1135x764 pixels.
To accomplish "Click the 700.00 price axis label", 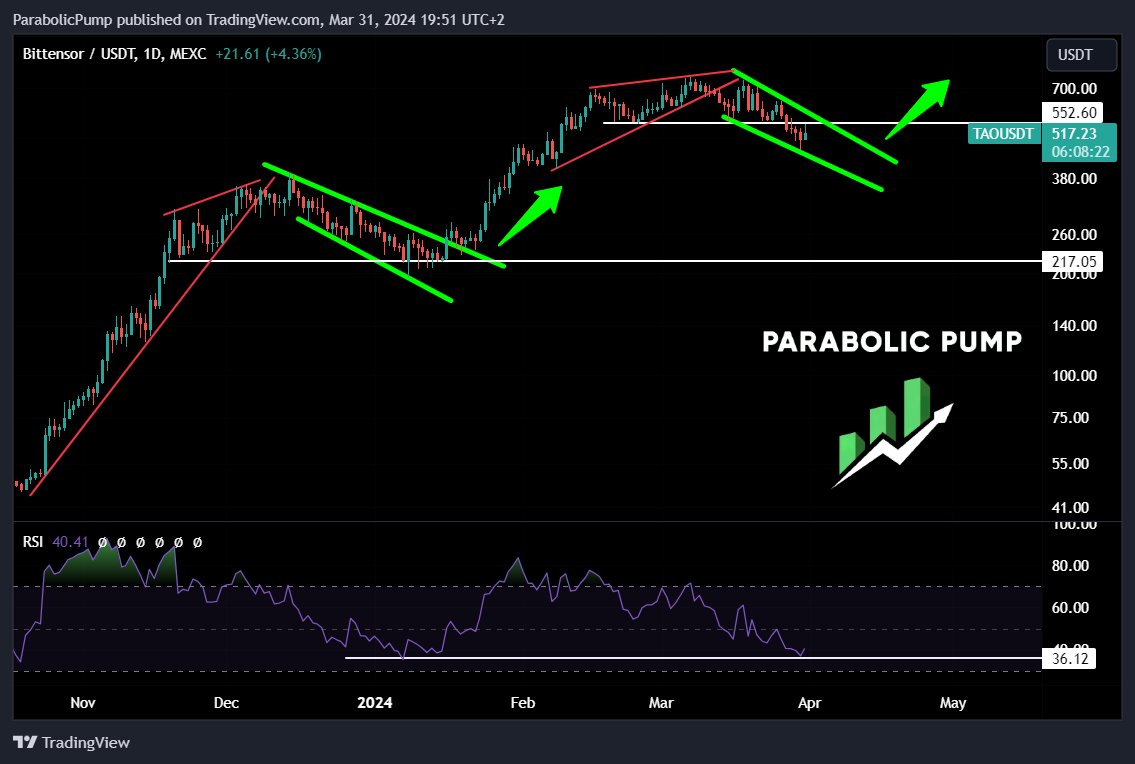I will coord(1074,88).
